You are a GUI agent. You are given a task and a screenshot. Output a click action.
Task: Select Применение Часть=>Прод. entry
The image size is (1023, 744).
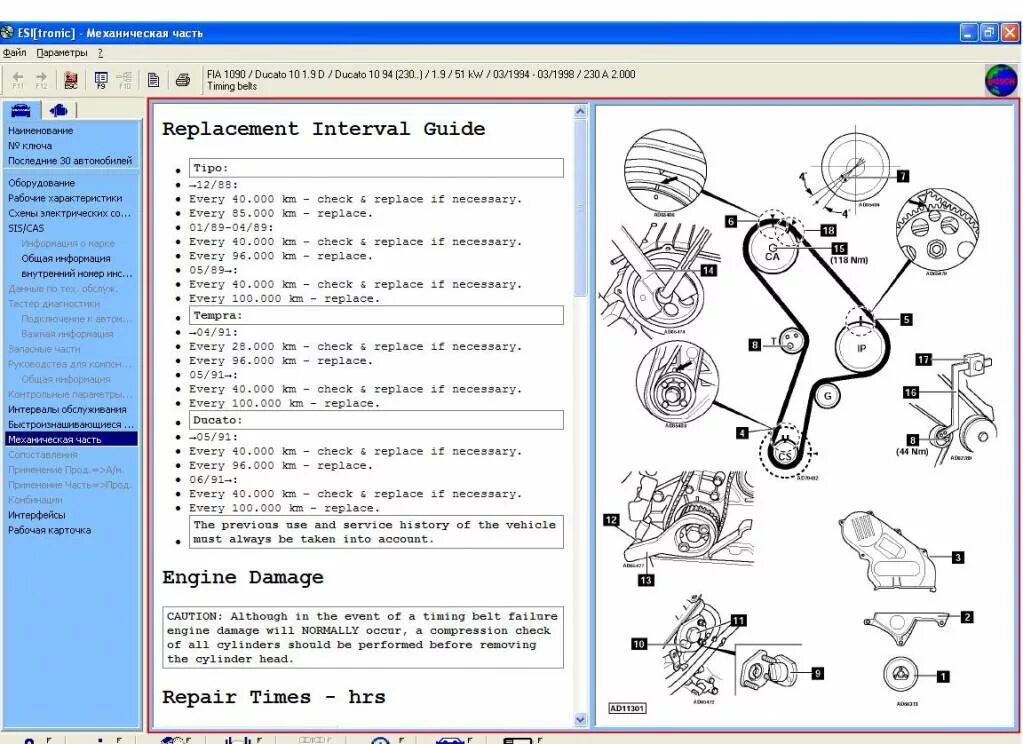click(x=69, y=484)
